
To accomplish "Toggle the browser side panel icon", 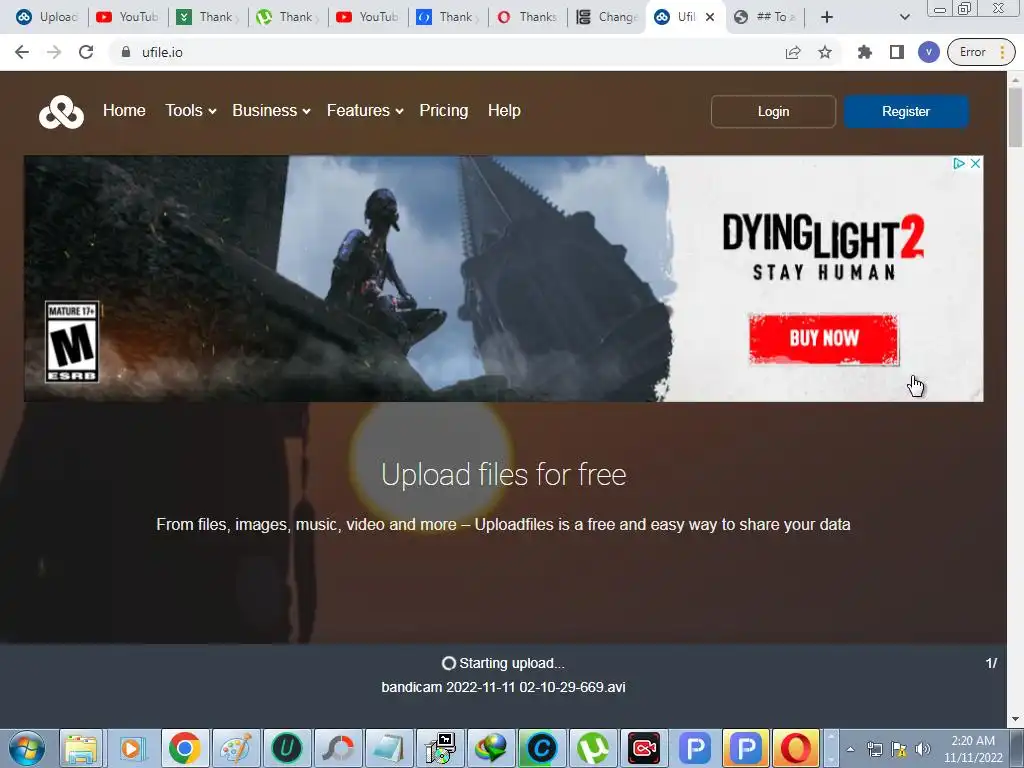I will point(897,52).
